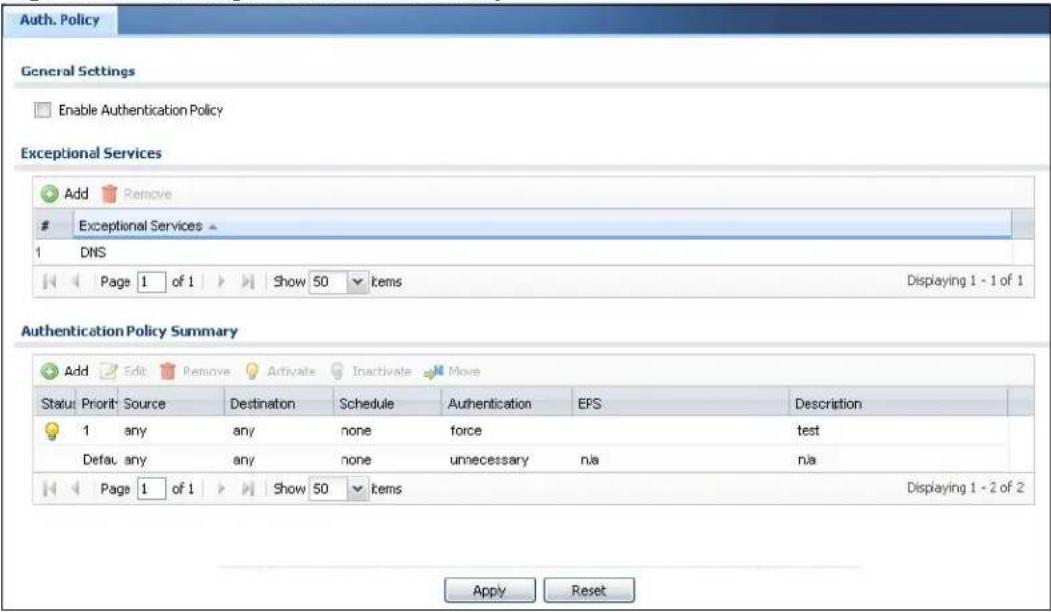Add an exceptional service
1051x612 pixels.
[65, 194]
